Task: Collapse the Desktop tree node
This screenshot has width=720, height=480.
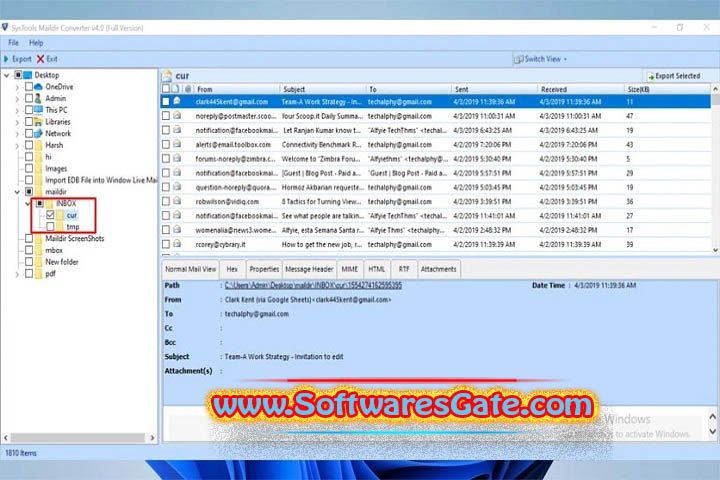Action: (6, 75)
